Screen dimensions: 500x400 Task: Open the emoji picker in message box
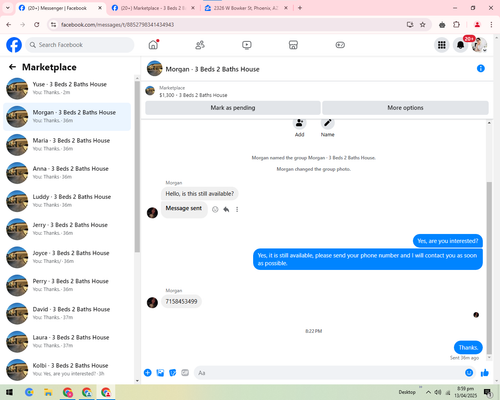[469, 373]
